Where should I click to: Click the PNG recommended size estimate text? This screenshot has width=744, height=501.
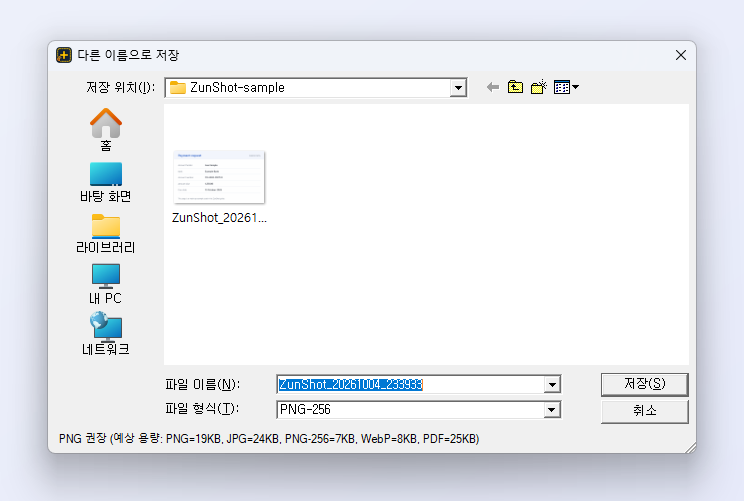(269, 439)
